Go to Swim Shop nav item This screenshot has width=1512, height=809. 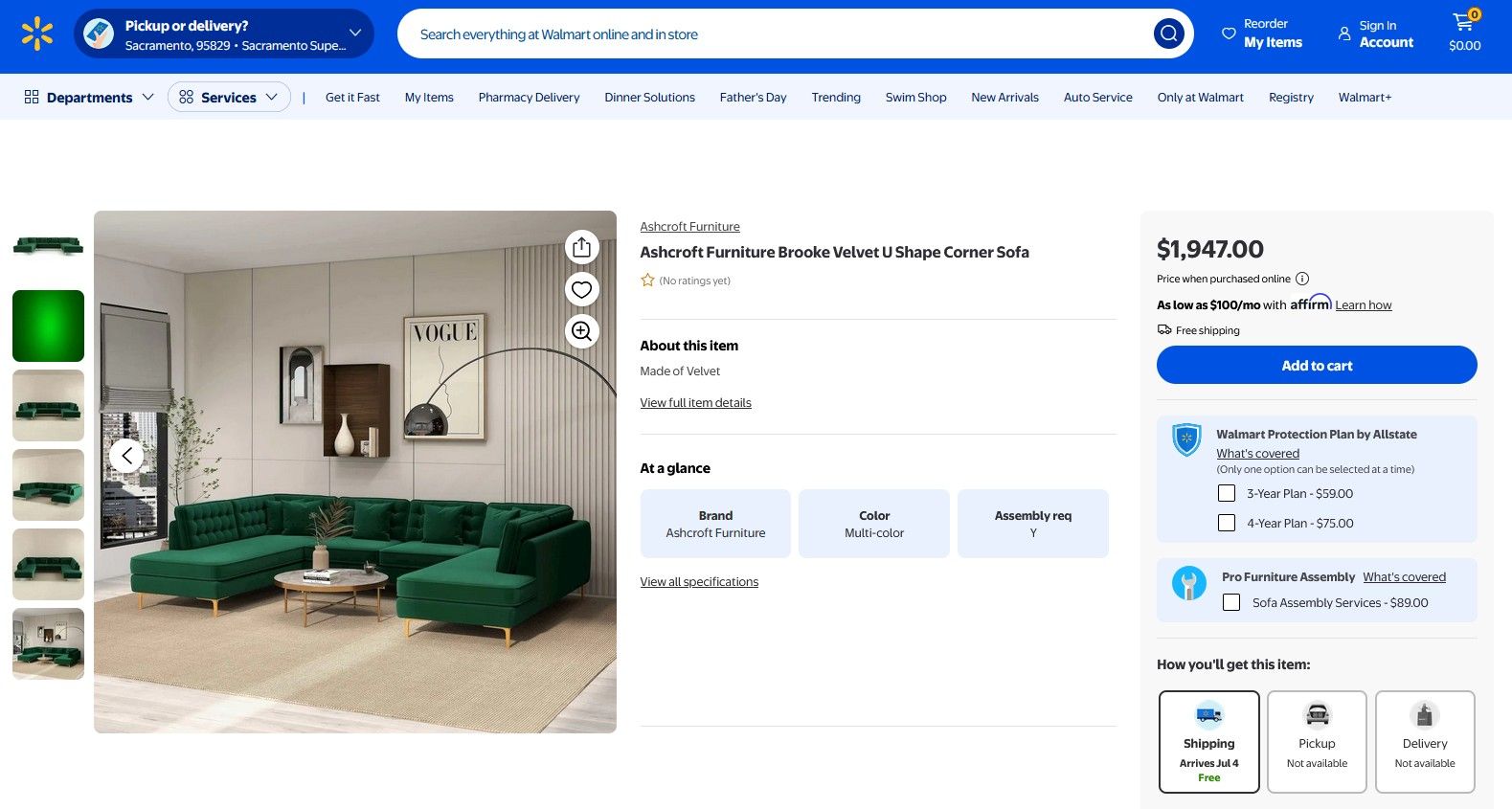(915, 98)
